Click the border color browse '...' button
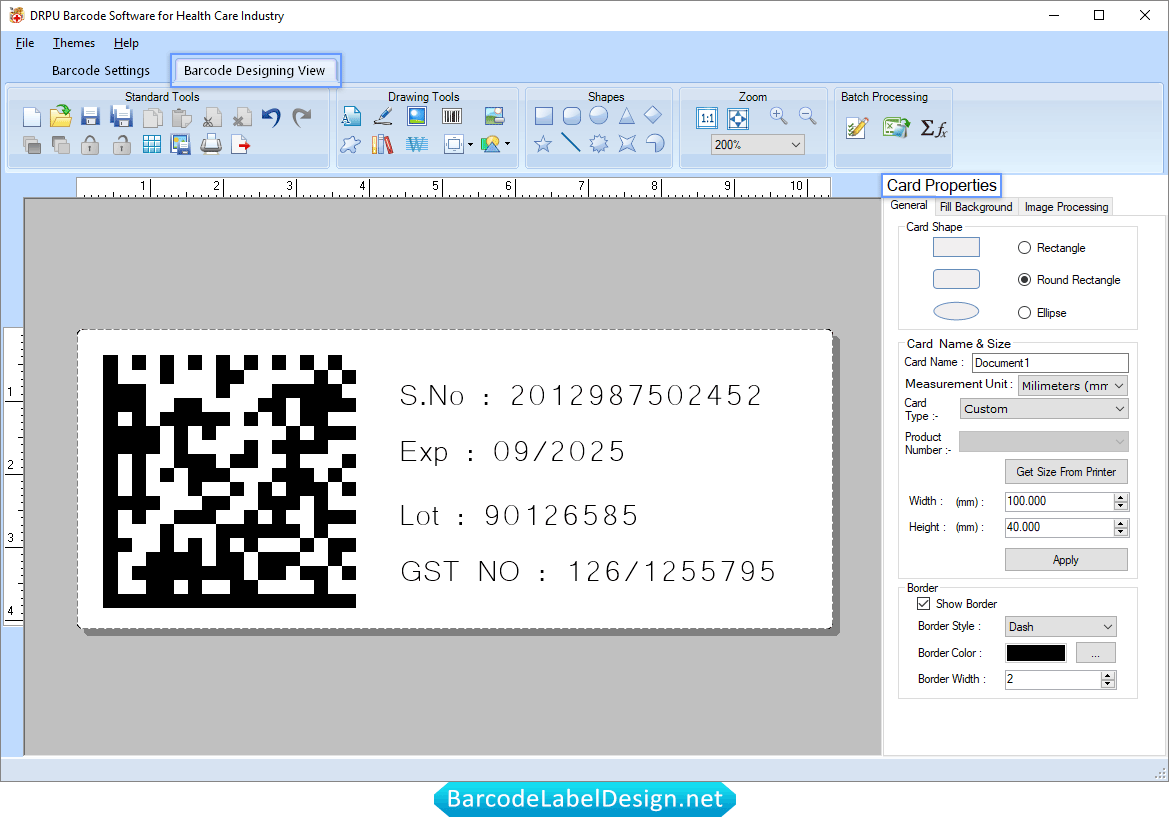 [1096, 653]
